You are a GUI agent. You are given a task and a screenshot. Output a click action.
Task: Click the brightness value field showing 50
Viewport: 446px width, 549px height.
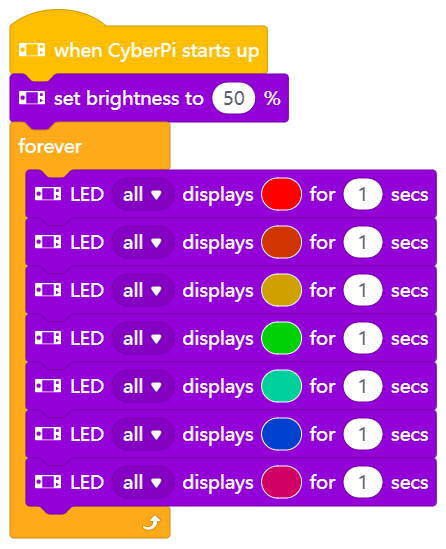click(234, 98)
